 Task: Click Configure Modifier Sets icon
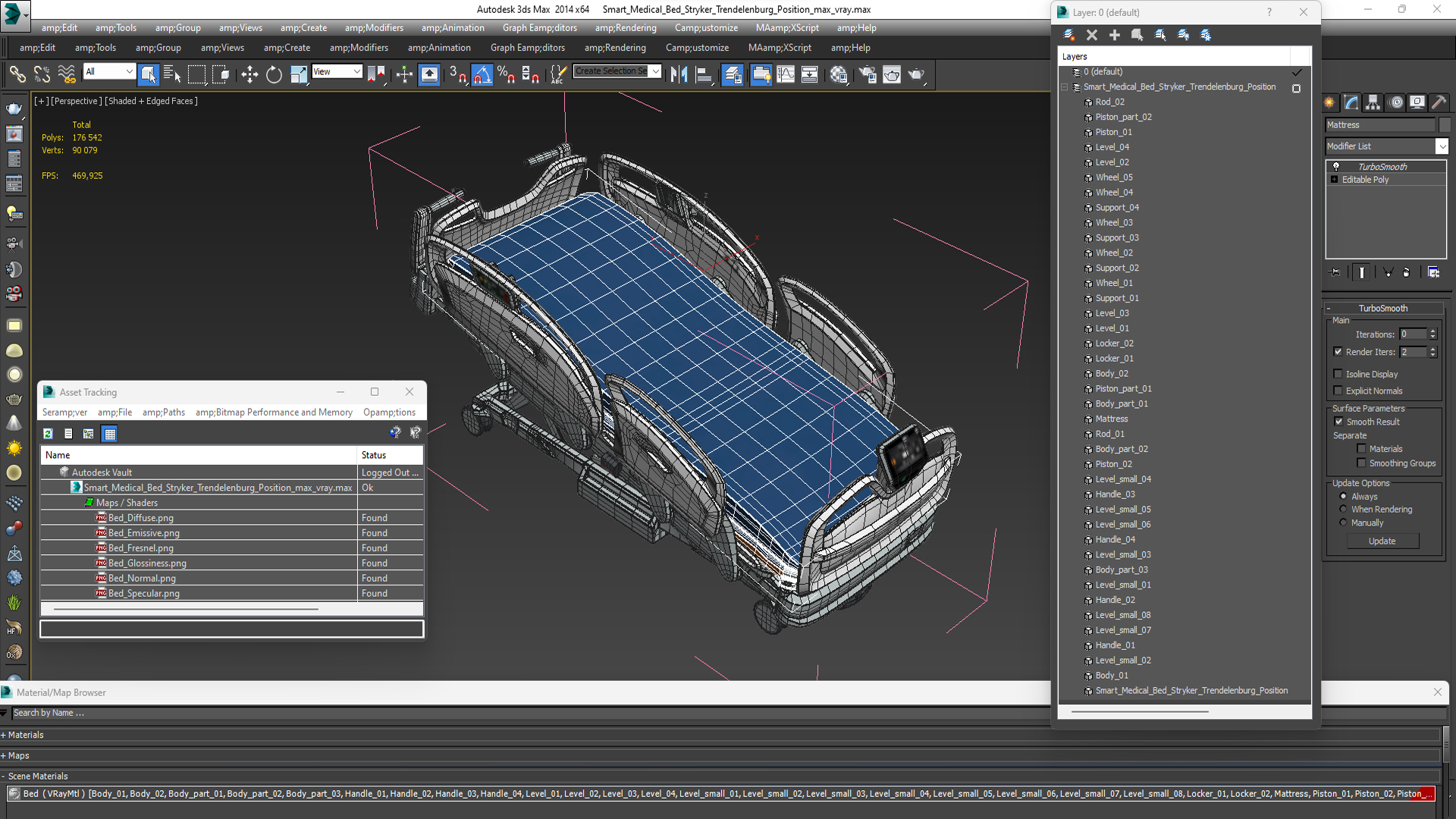[1433, 272]
